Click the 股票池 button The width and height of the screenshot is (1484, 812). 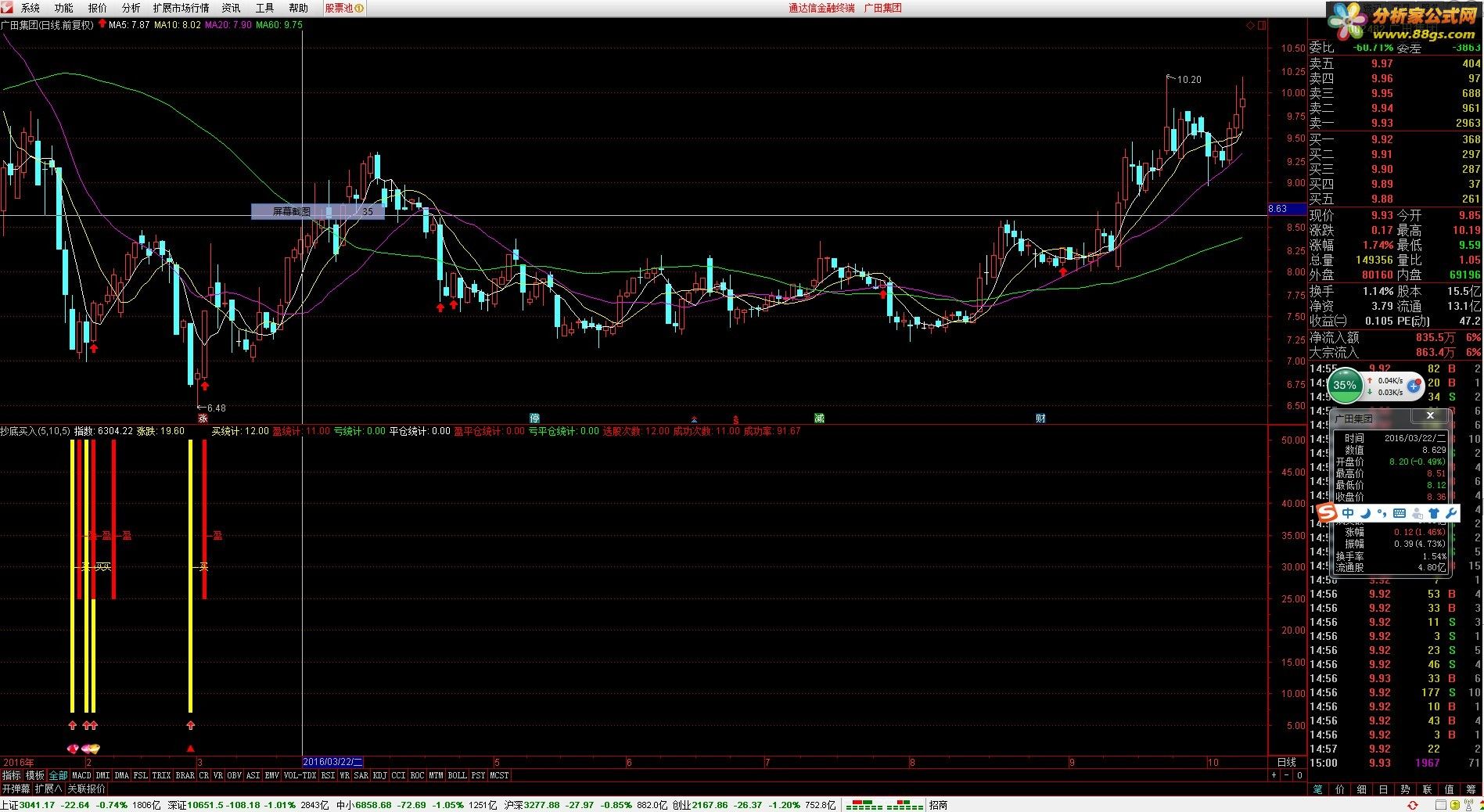(x=344, y=8)
